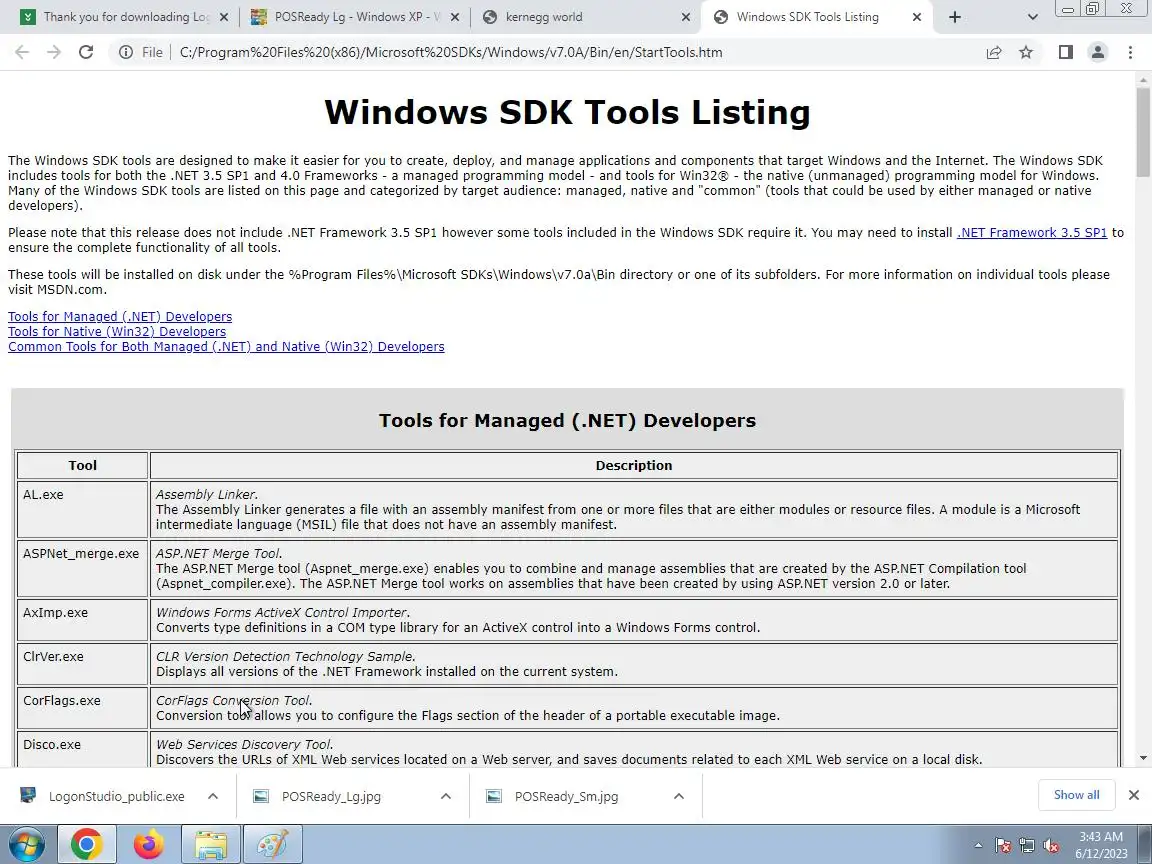The height and width of the screenshot is (864, 1152).
Task: Open the .NET Framework 3.5 SP1 link
Action: point(1032,232)
